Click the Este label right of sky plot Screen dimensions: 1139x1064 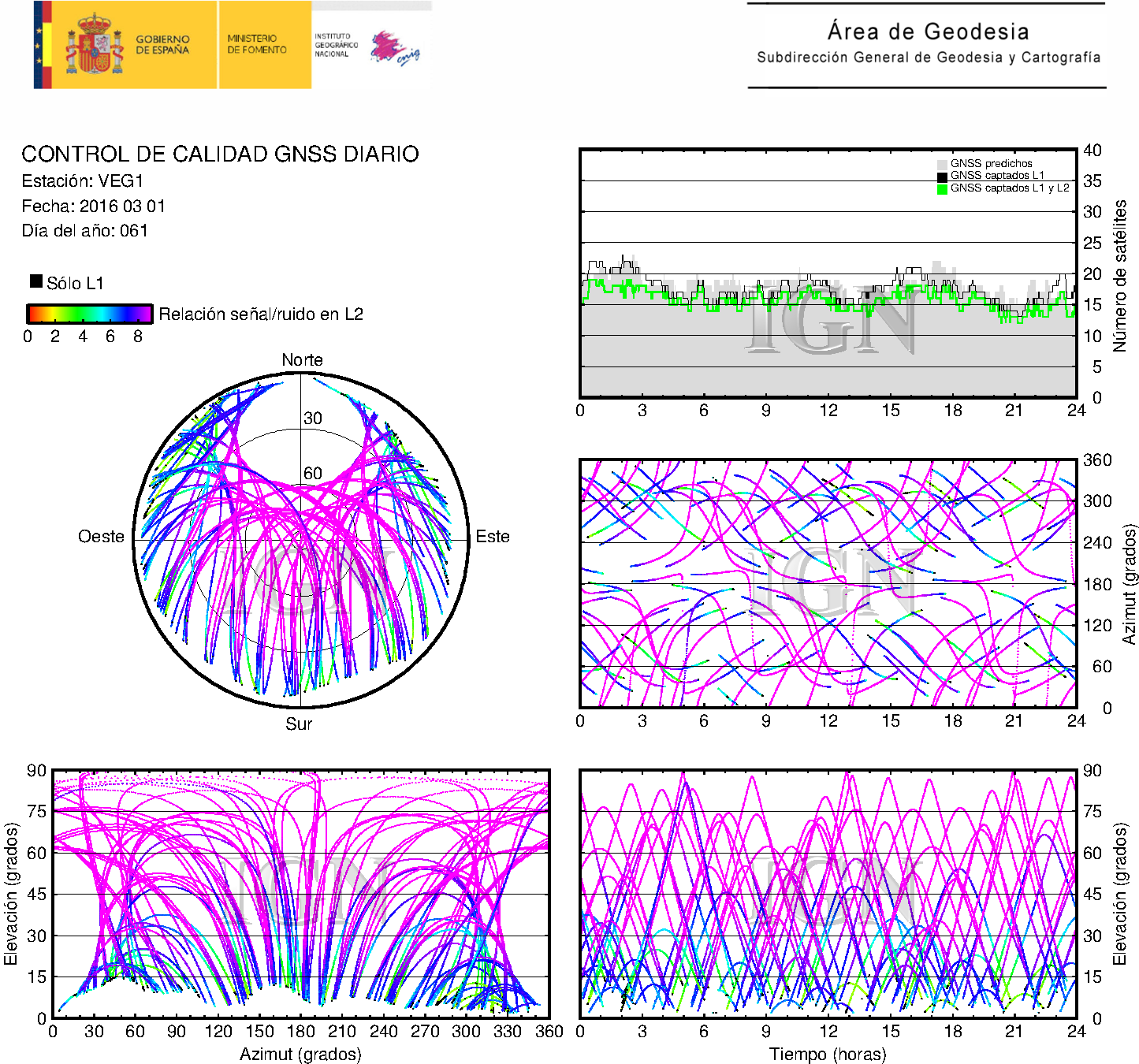point(493,537)
